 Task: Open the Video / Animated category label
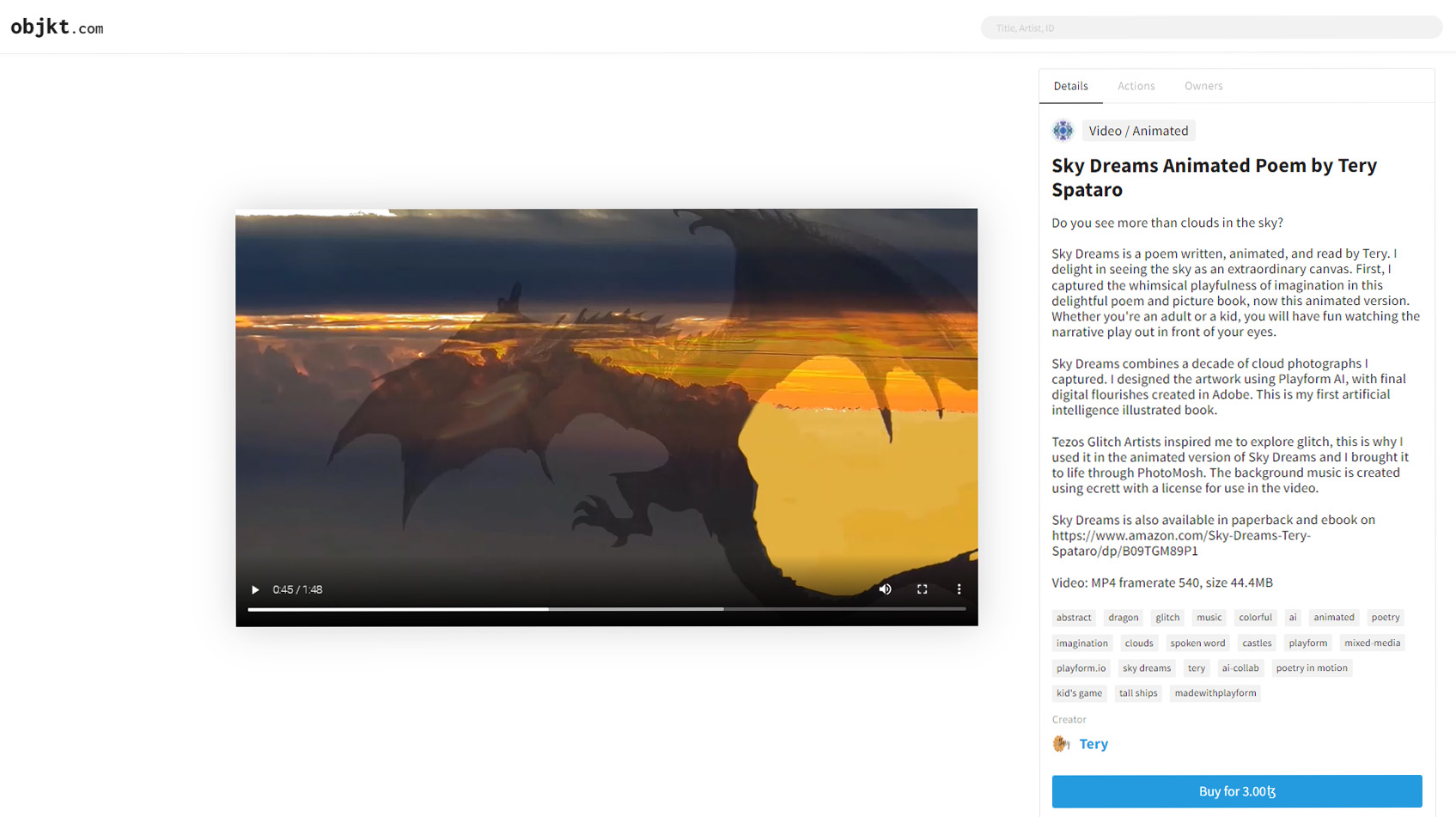[1138, 131]
